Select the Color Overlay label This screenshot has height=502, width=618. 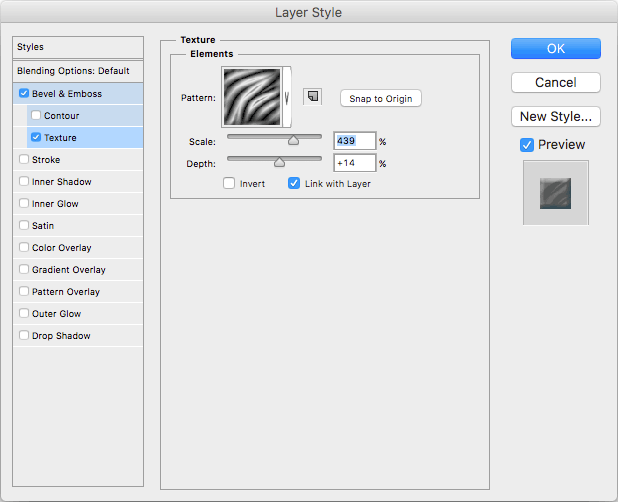click(x=61, y=248)
